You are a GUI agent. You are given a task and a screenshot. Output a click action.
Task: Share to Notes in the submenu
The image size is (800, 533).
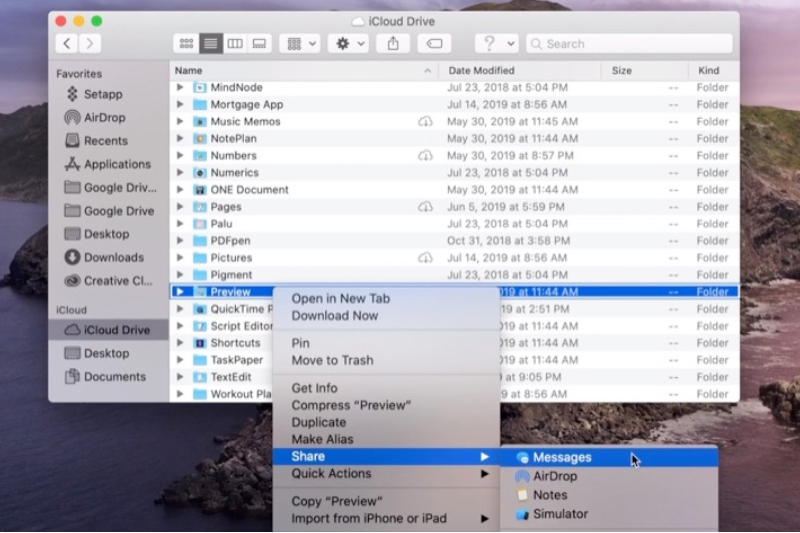pos(609,495)
